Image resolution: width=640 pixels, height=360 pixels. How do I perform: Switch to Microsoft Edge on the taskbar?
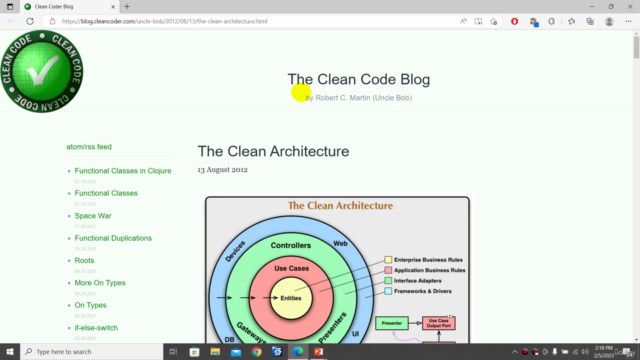298,351
